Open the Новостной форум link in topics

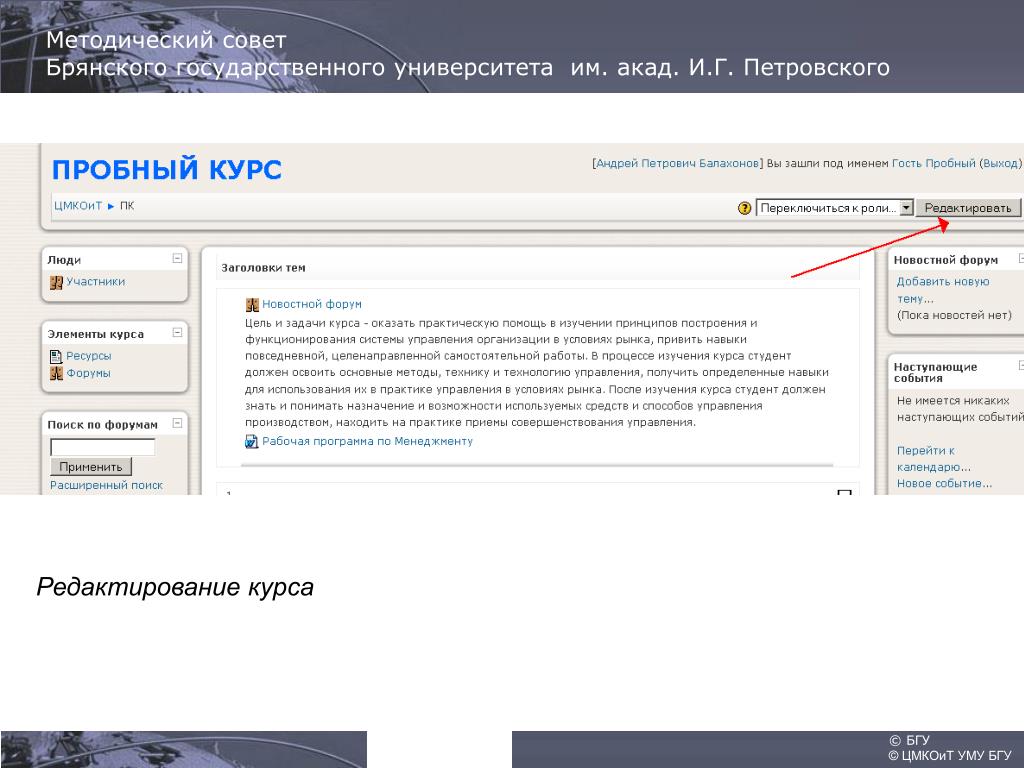tap(312, 304)
